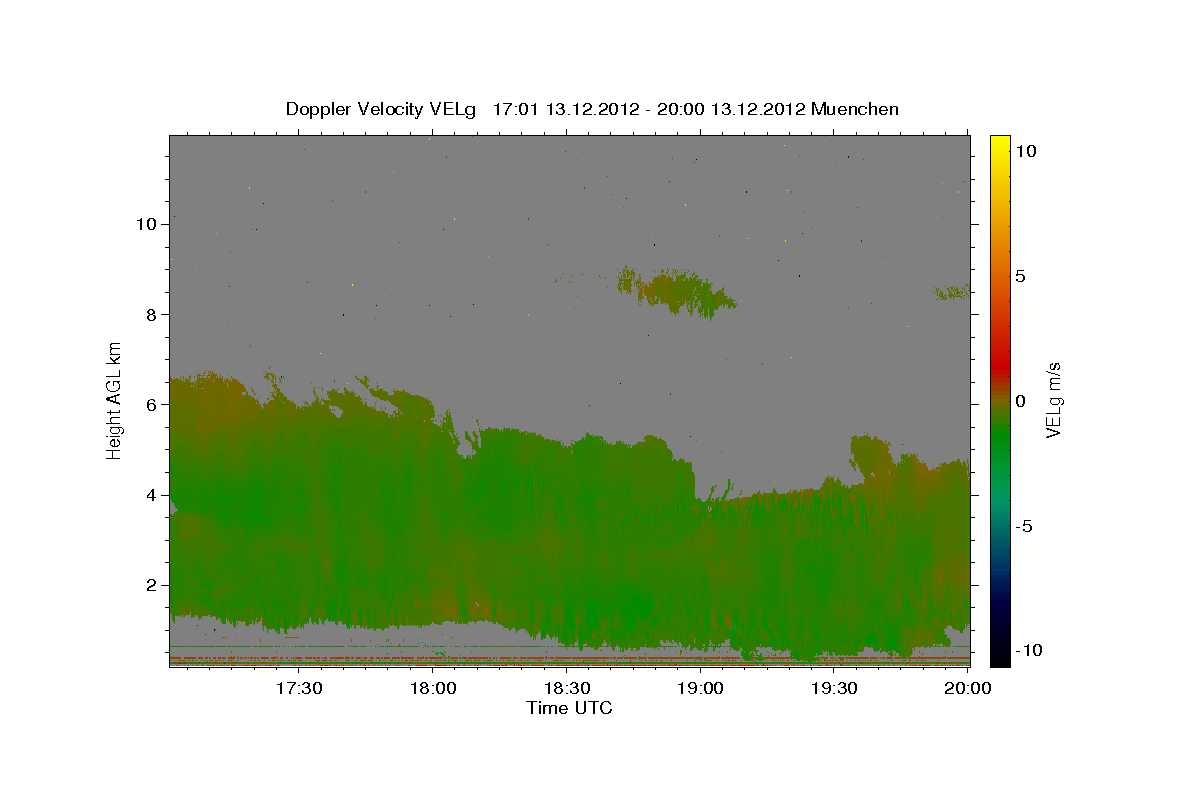Click the small cloud echo at the right edge near 8.5 km
This screenshot has height=800, width=1200.
pyautogui.click(x=951, y=292)
